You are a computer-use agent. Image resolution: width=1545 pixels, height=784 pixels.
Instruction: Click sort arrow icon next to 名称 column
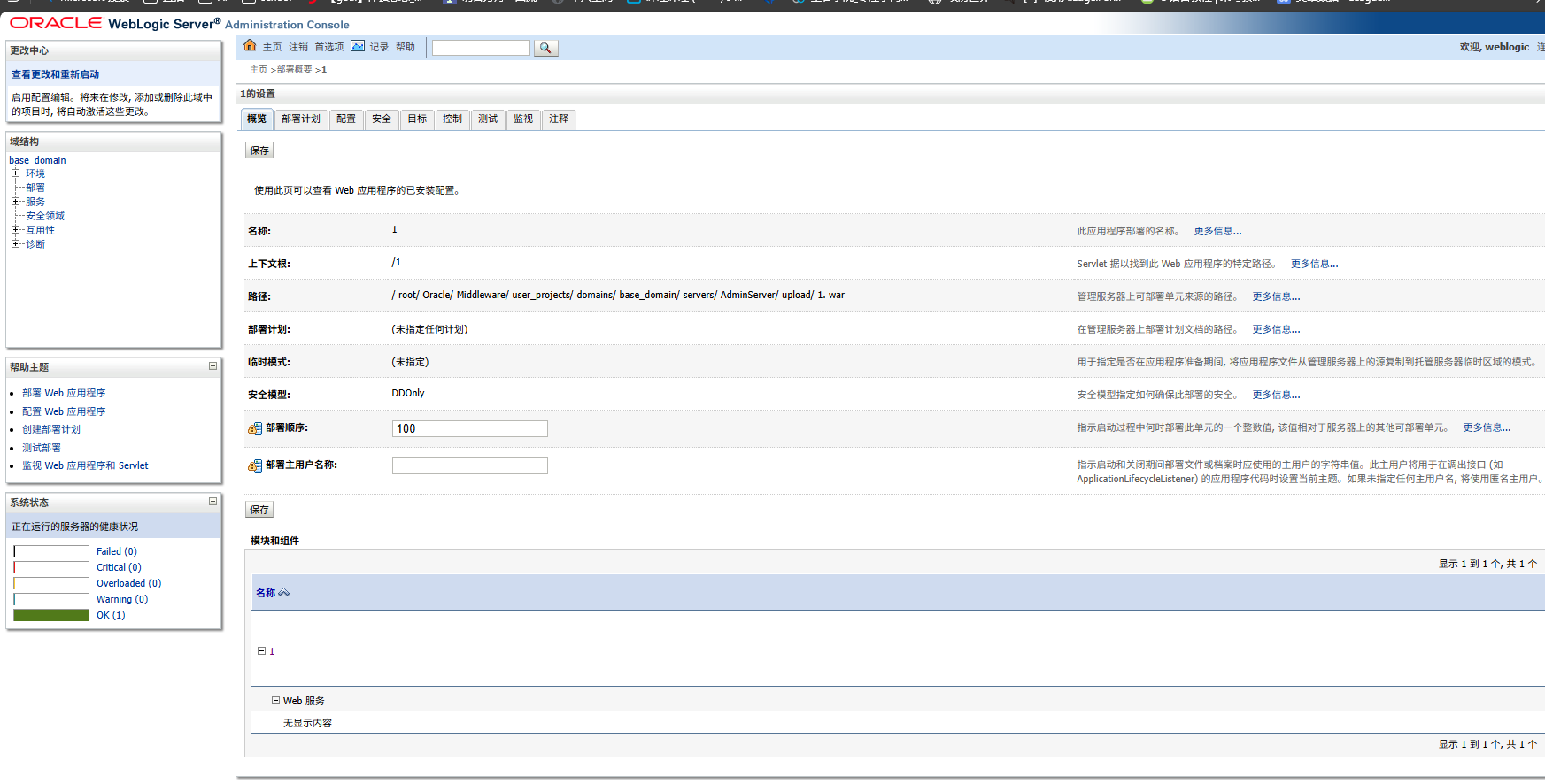tap(284, 593)
